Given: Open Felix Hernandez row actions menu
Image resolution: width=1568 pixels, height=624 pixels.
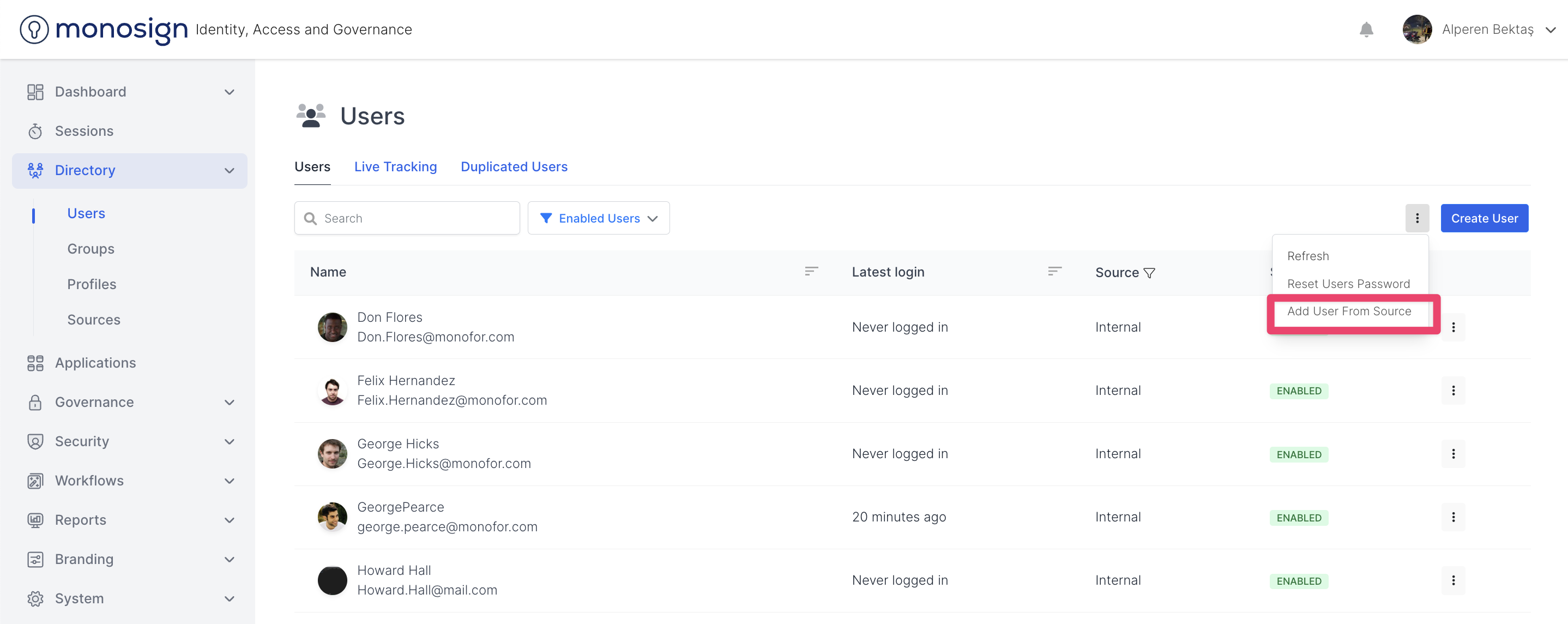Looking at the screenshot, I should [1453, 390].
